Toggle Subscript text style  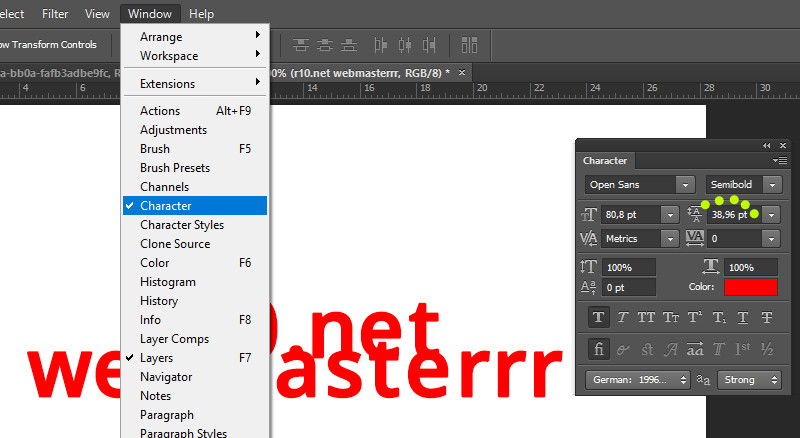tap(719, 318)
